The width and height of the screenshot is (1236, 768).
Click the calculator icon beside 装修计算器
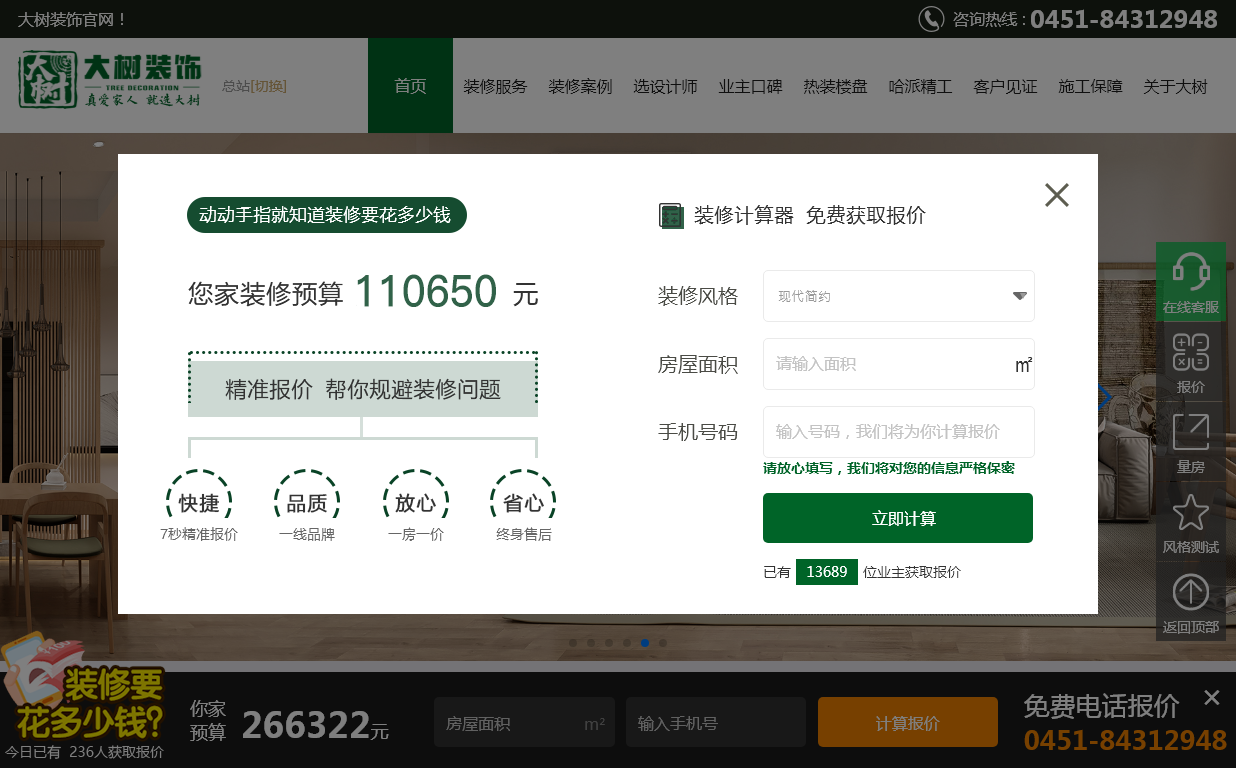[671, 215]
